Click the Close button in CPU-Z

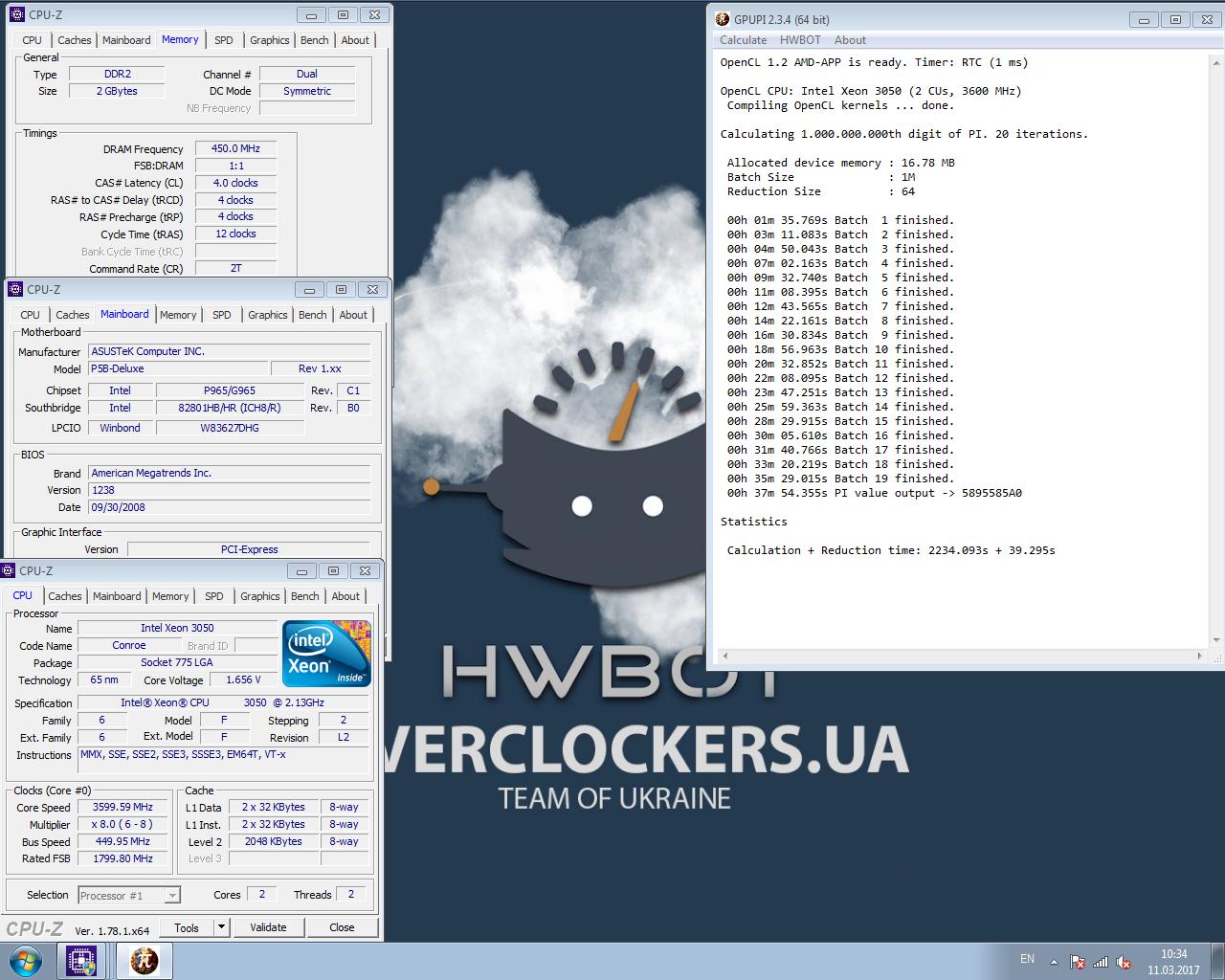coord(342,927)
